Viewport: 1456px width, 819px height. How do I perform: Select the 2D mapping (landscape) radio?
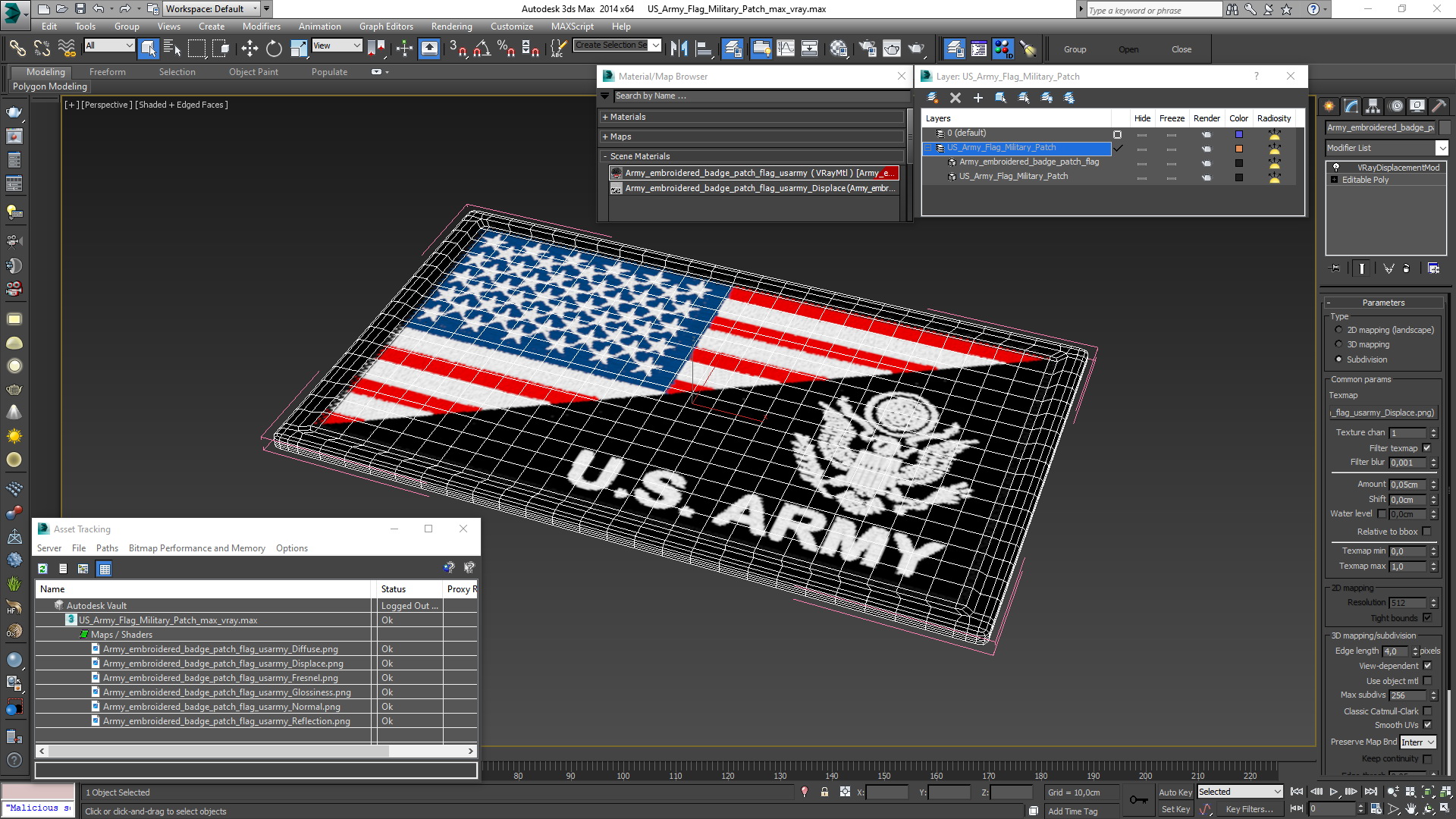[1338, 330]
